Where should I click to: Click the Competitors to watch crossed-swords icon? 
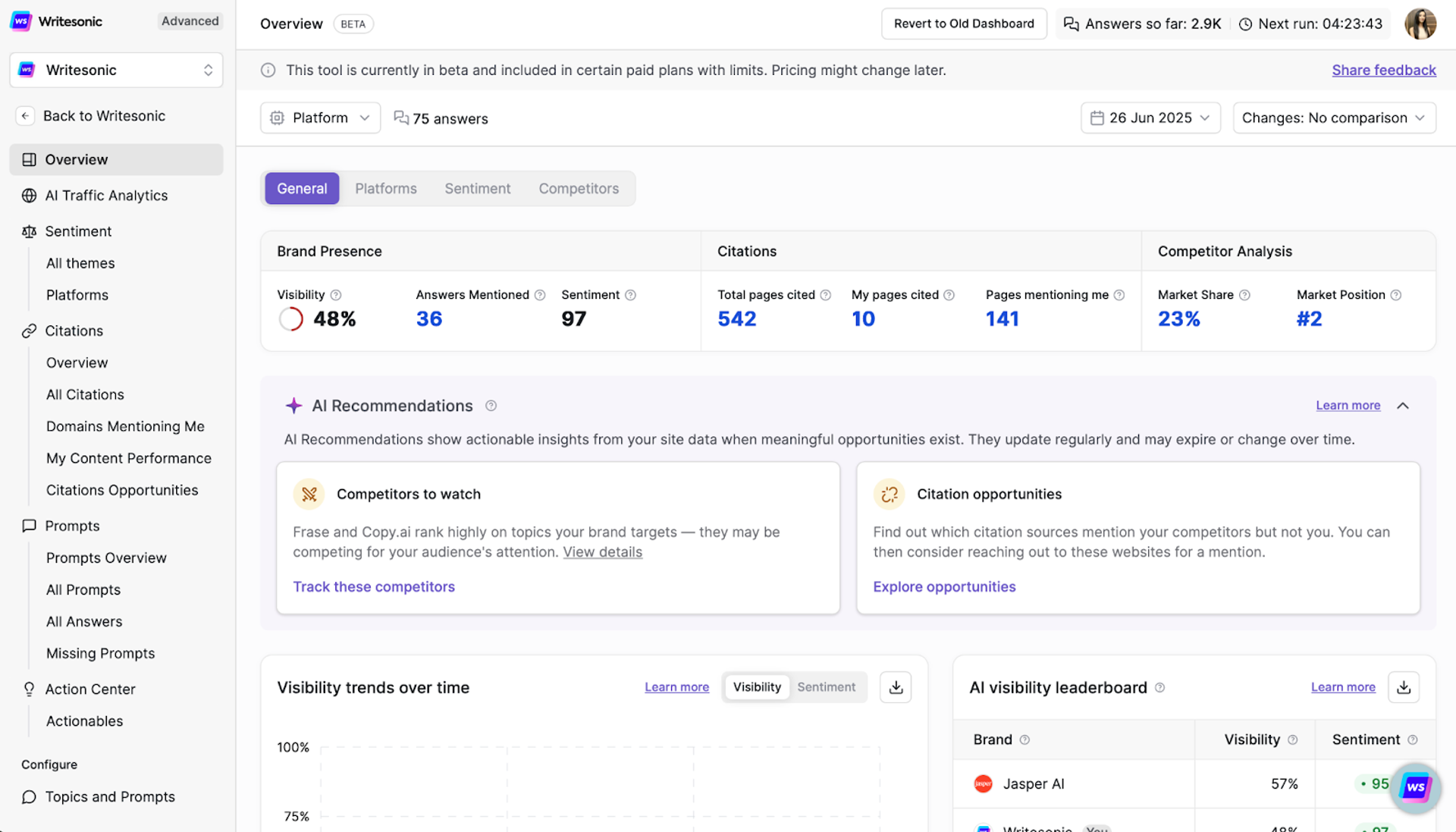click(x=309, y=494)
